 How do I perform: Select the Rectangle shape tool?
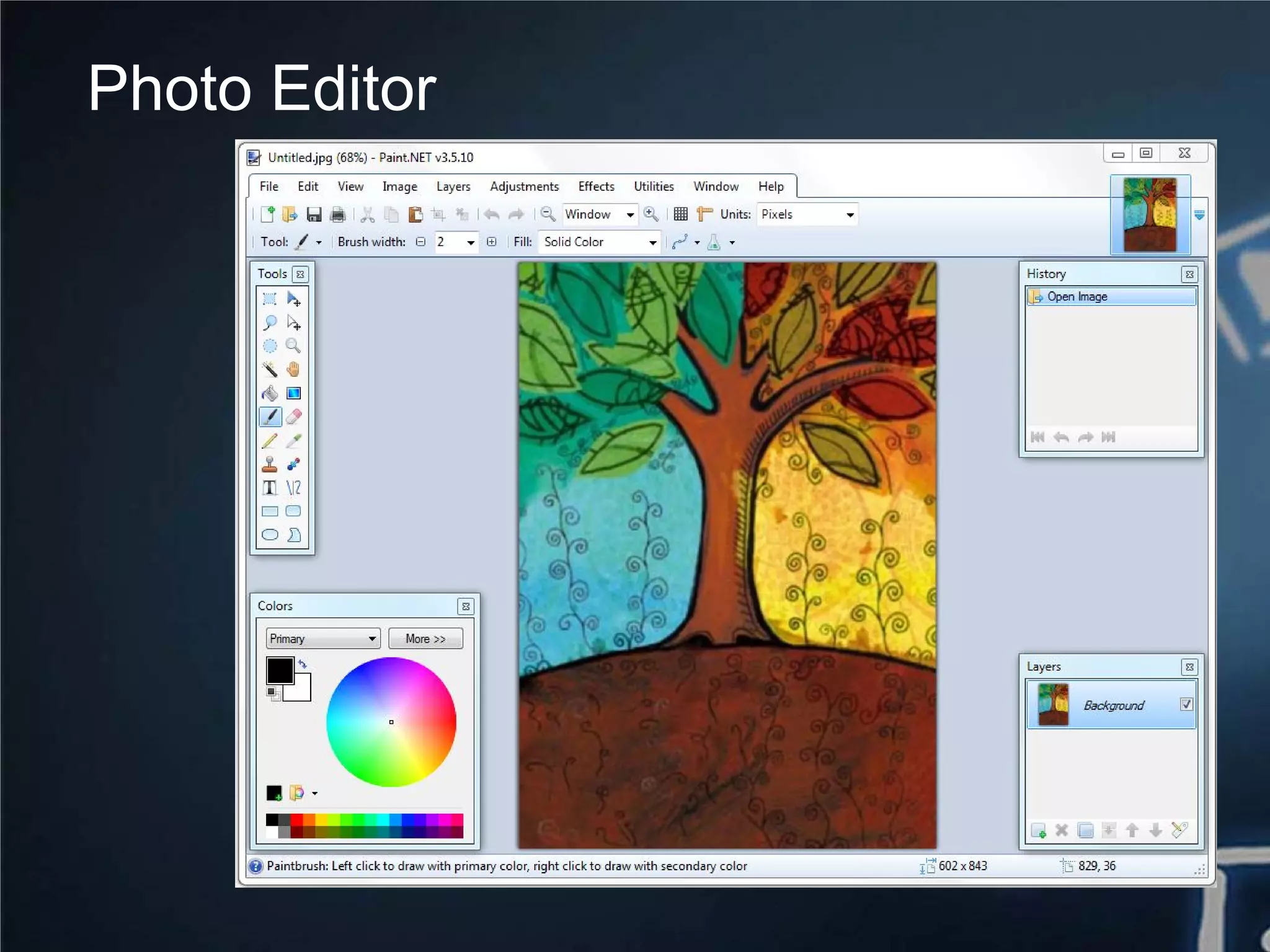[270, 511]
